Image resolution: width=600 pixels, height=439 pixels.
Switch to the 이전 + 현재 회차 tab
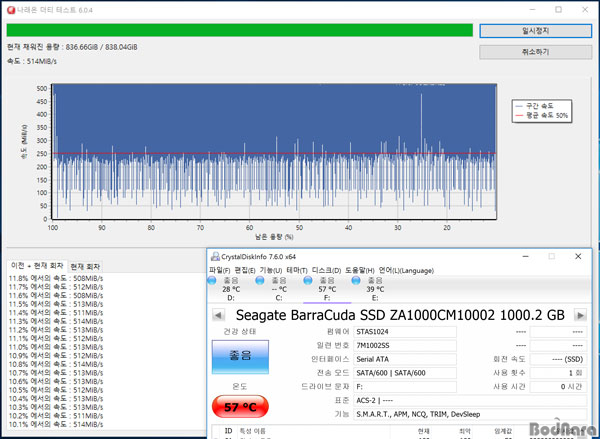tap(37, 266)
